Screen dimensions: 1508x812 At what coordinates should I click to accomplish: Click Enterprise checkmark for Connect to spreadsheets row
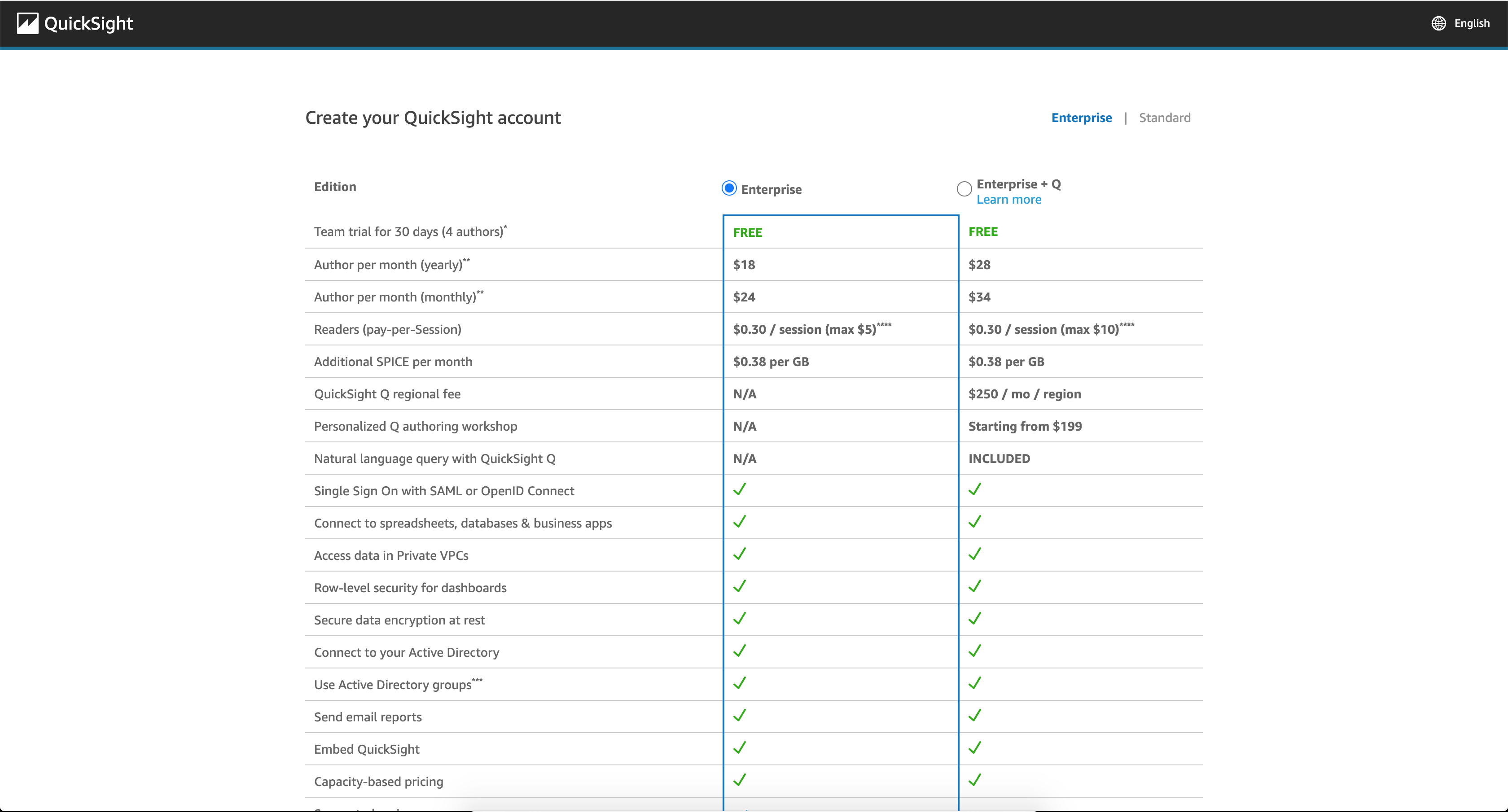tap(739, 521)
